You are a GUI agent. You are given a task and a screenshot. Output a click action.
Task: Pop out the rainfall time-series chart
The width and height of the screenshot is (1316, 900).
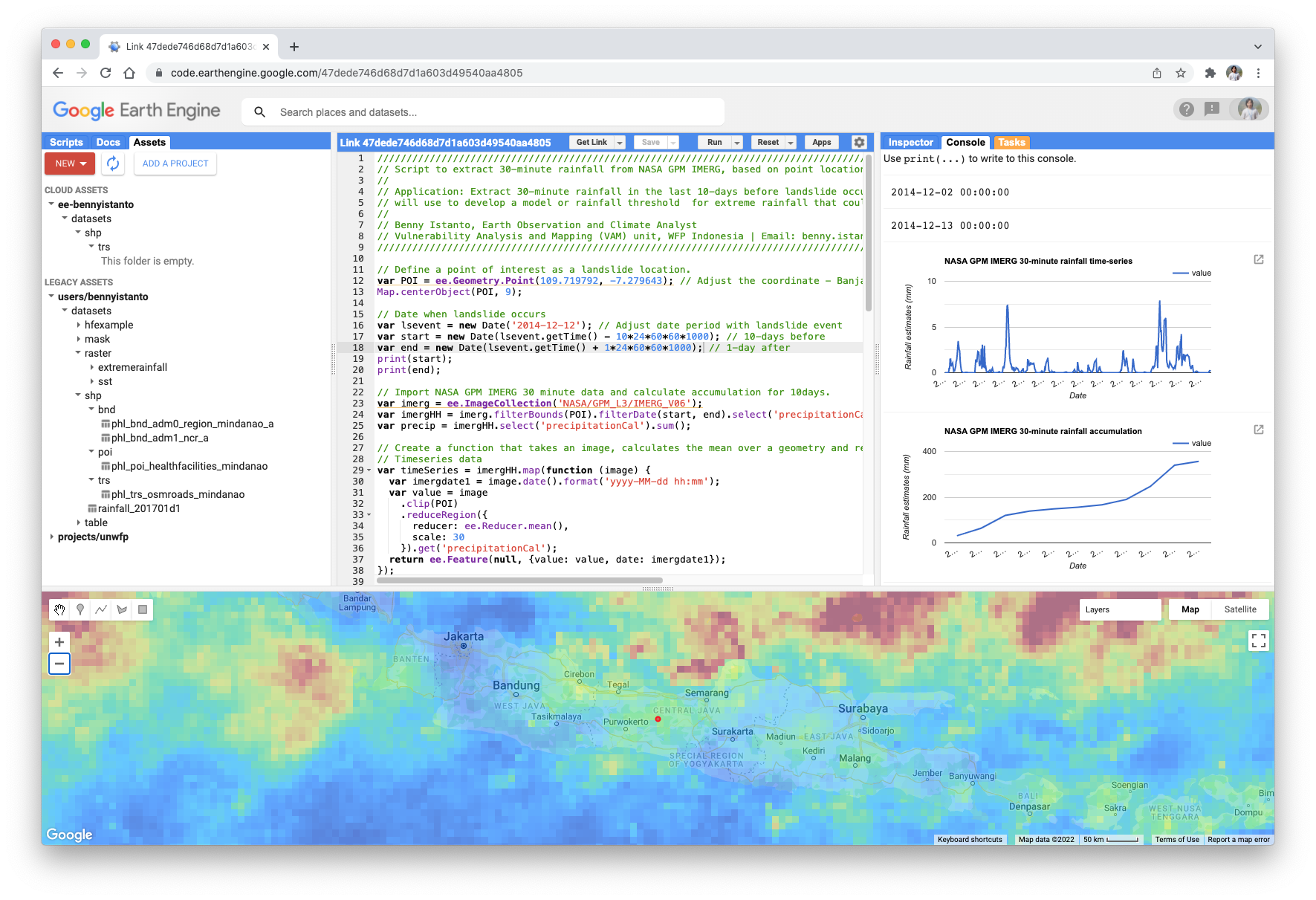[1259, 259]
